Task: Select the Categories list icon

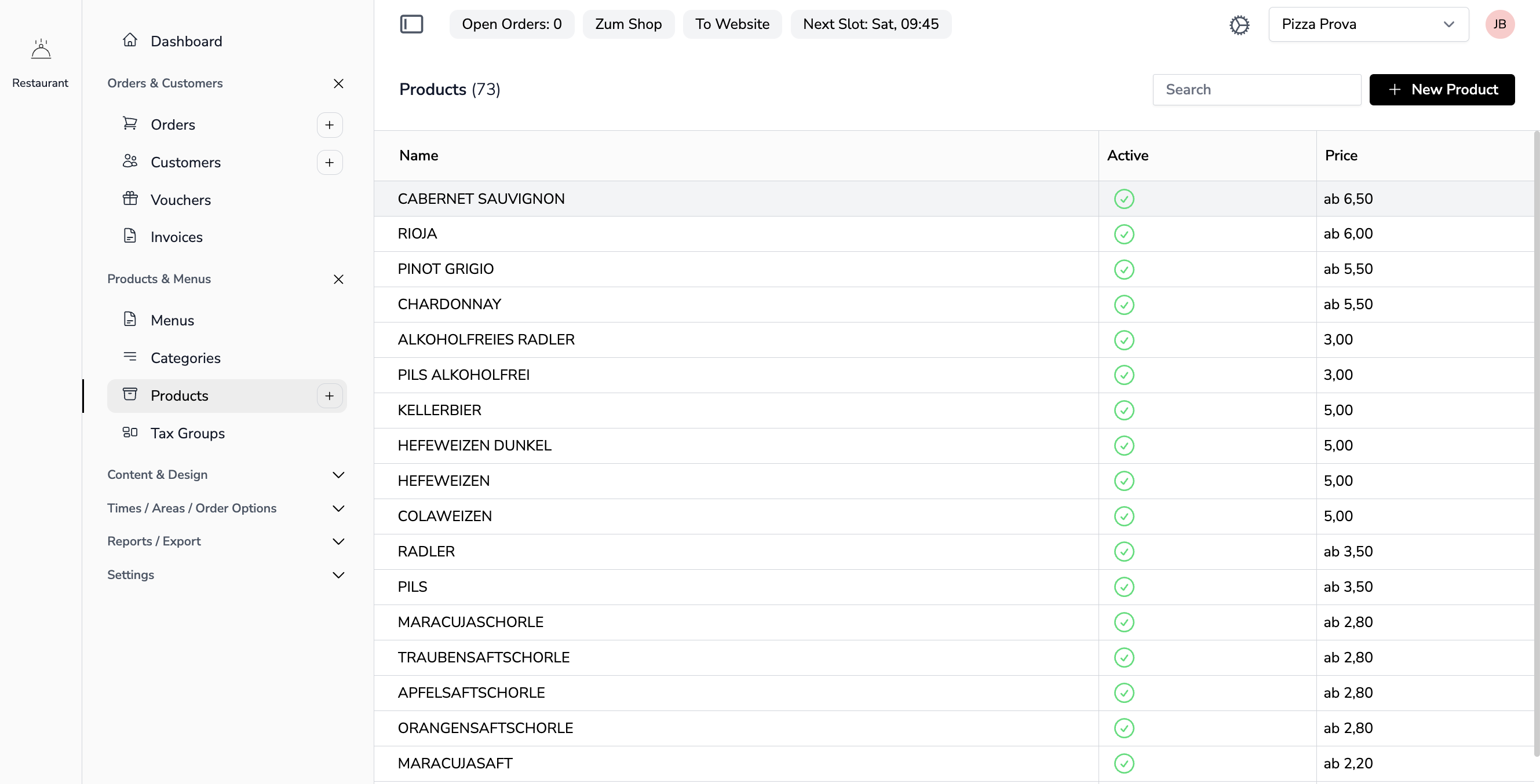Action: (130, 357)
